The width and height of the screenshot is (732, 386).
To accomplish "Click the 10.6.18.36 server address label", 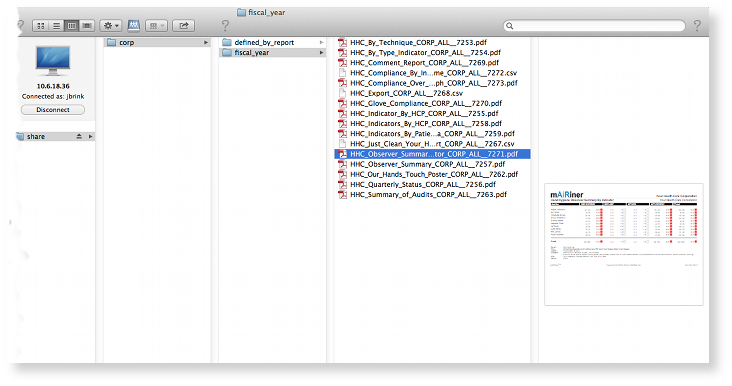I will (x=53, y=86).
